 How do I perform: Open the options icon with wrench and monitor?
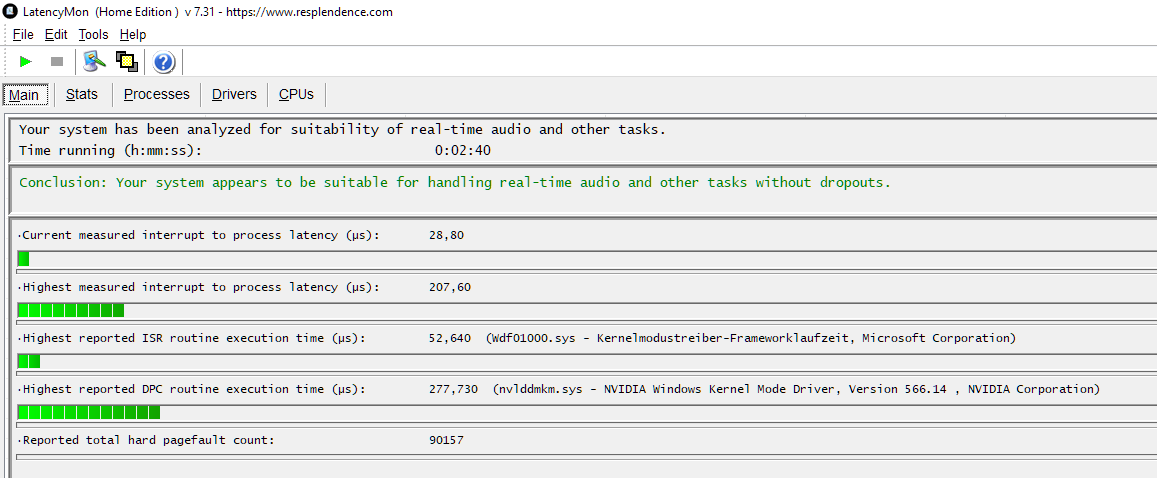(x=94, y=61)
